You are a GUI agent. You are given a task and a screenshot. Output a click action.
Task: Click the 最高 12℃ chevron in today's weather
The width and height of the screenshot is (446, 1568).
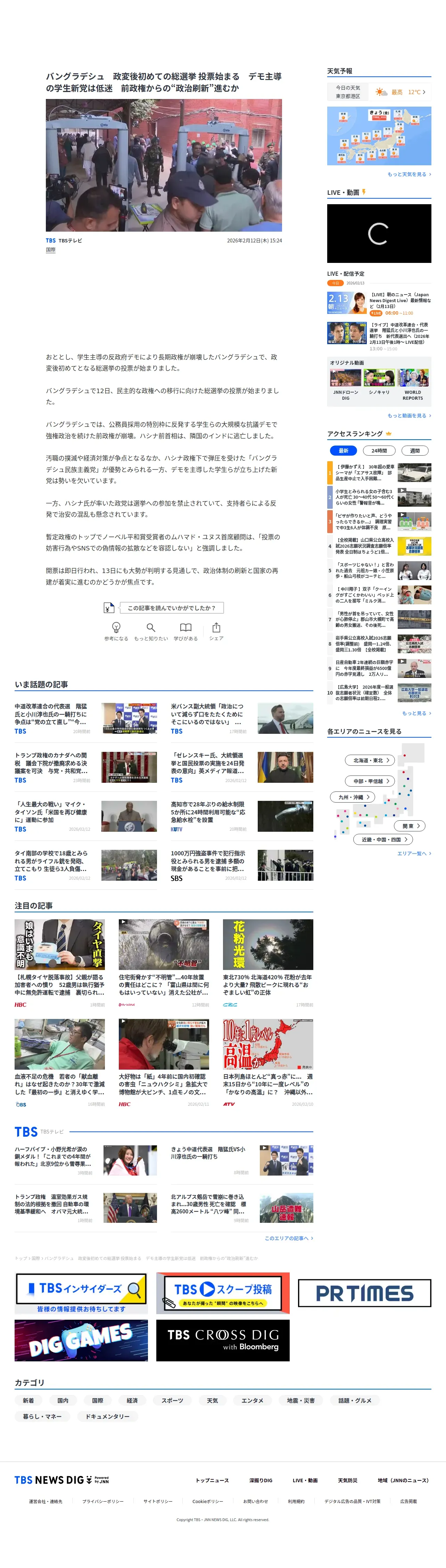coord(424,92)
